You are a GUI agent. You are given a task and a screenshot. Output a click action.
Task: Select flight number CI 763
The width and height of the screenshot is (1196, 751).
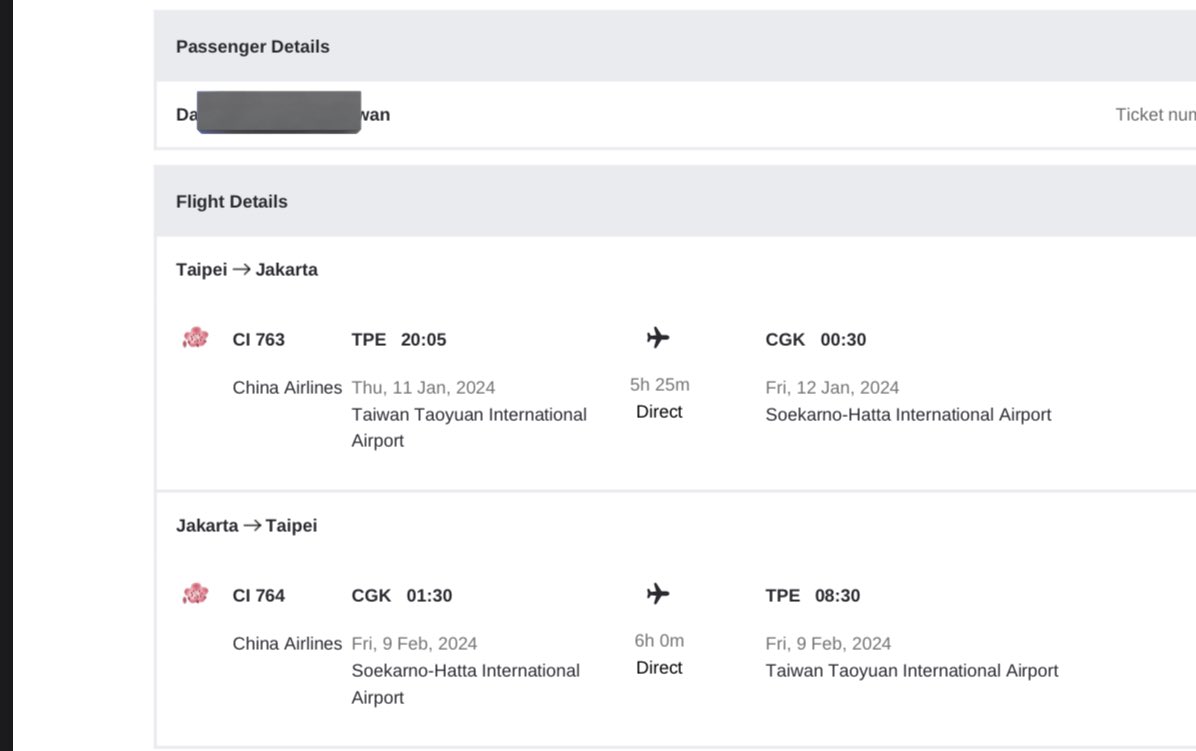(x=259, y=340)
